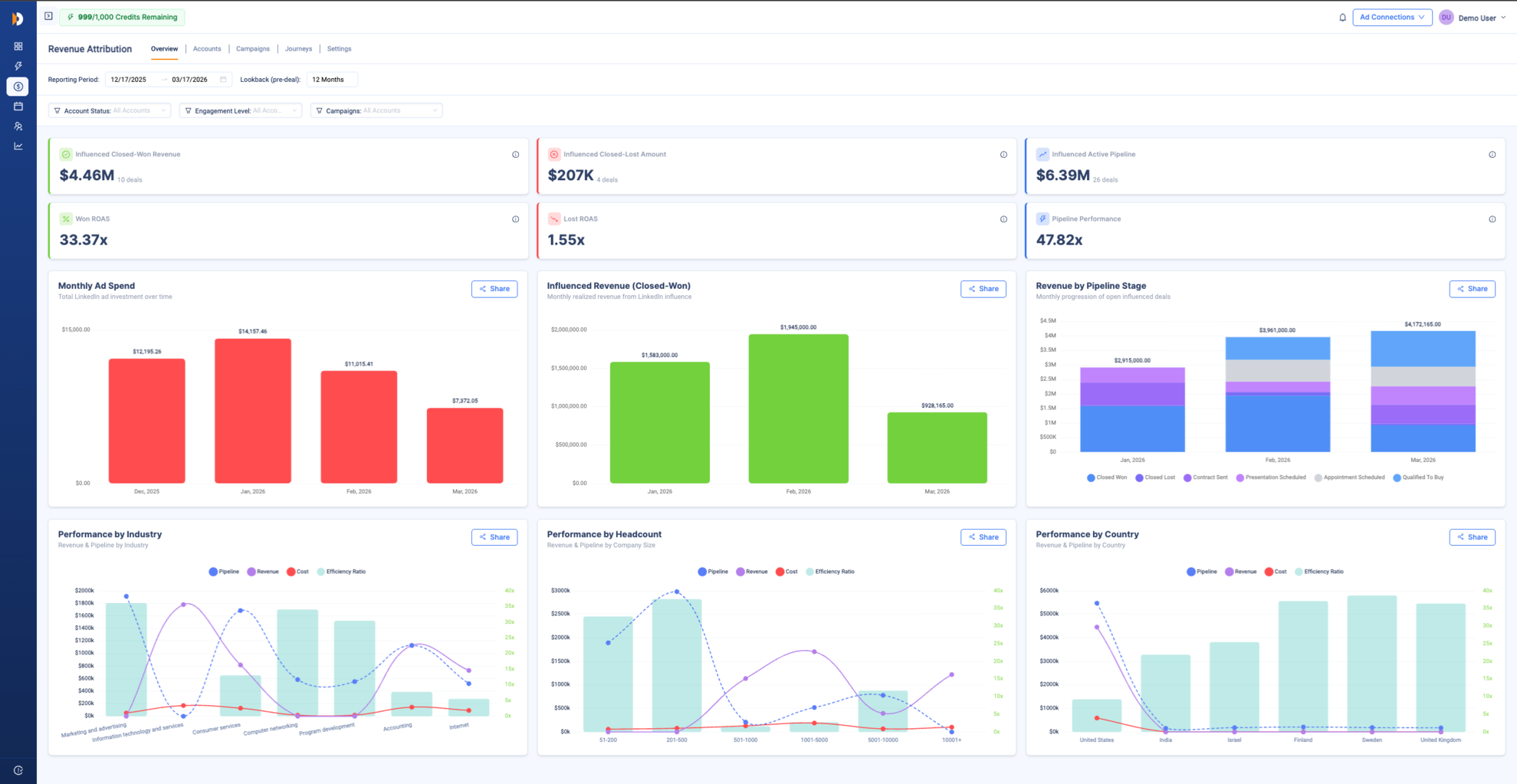This screenshot has width=1517, height=784.
Task: Open the Ad Connections dropdown
Action: pyautogui.click(x=1392, y=18)
